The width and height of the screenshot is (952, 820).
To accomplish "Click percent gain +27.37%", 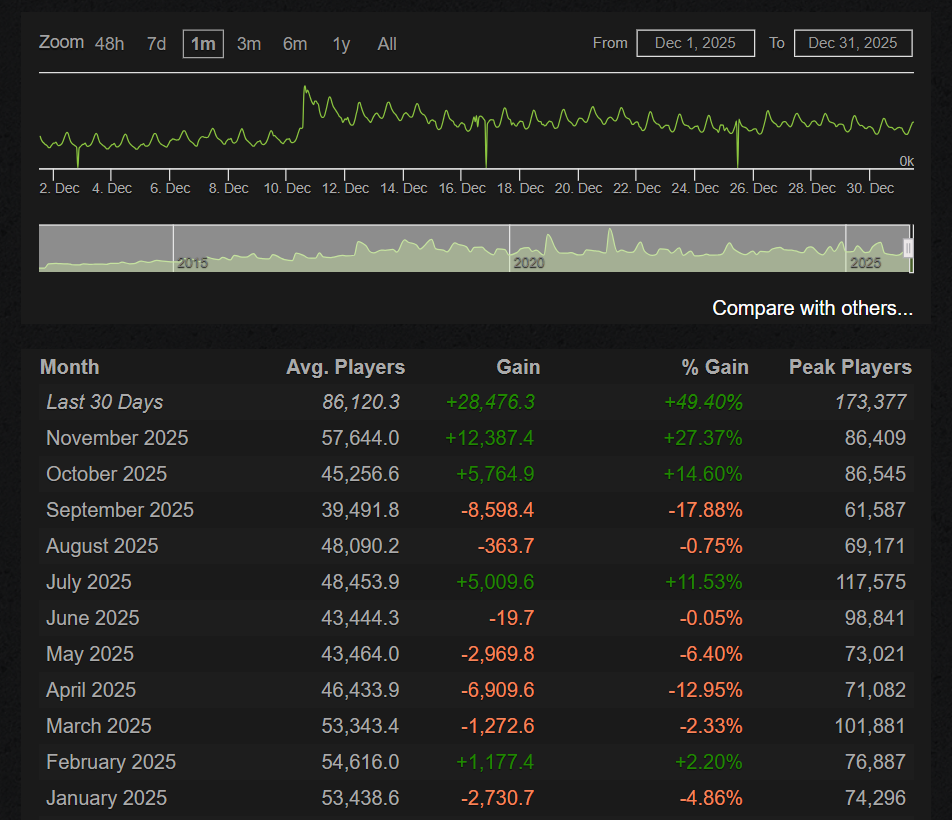I will 703,438.
